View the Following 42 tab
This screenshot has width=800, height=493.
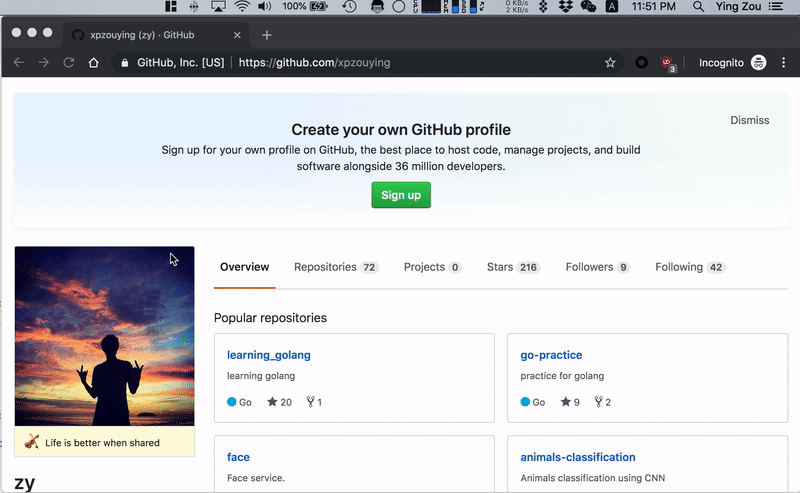tap(690, 267)
